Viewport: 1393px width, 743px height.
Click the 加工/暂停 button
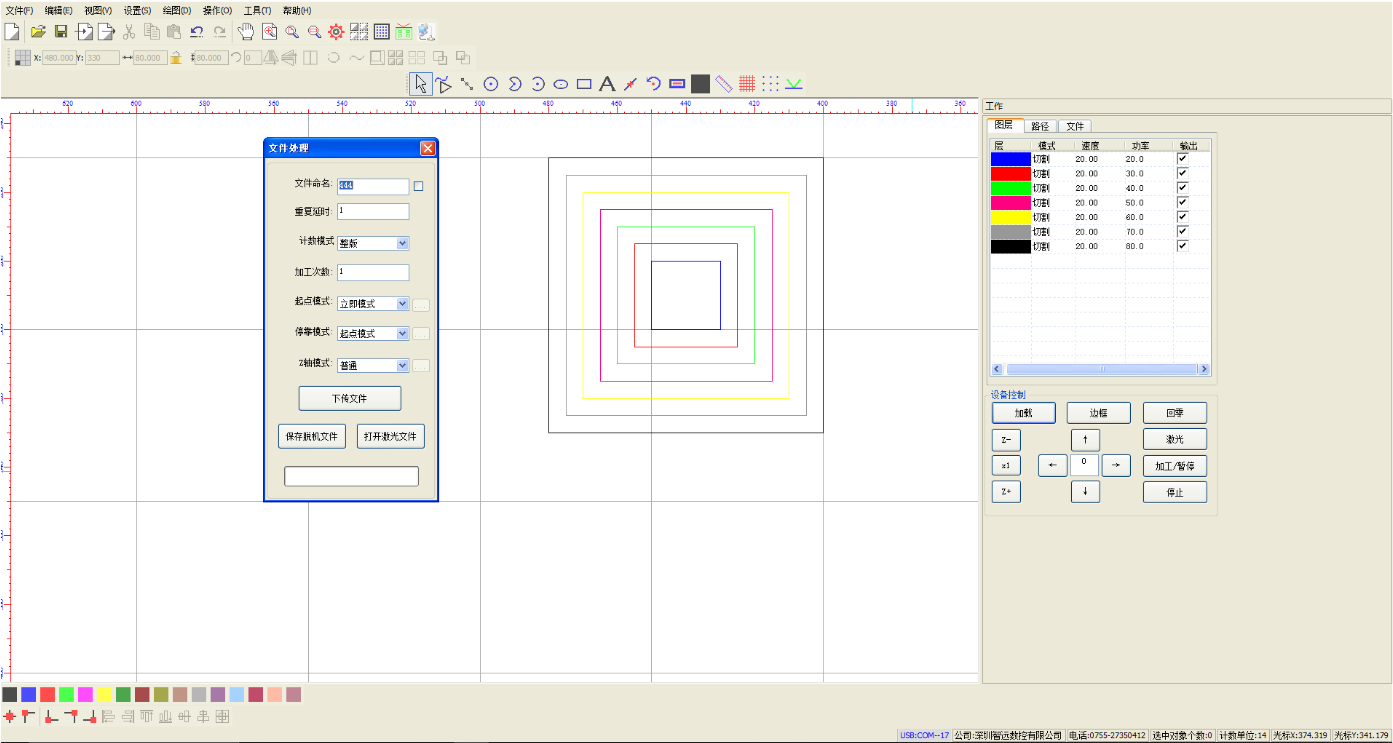(1174, 466)
